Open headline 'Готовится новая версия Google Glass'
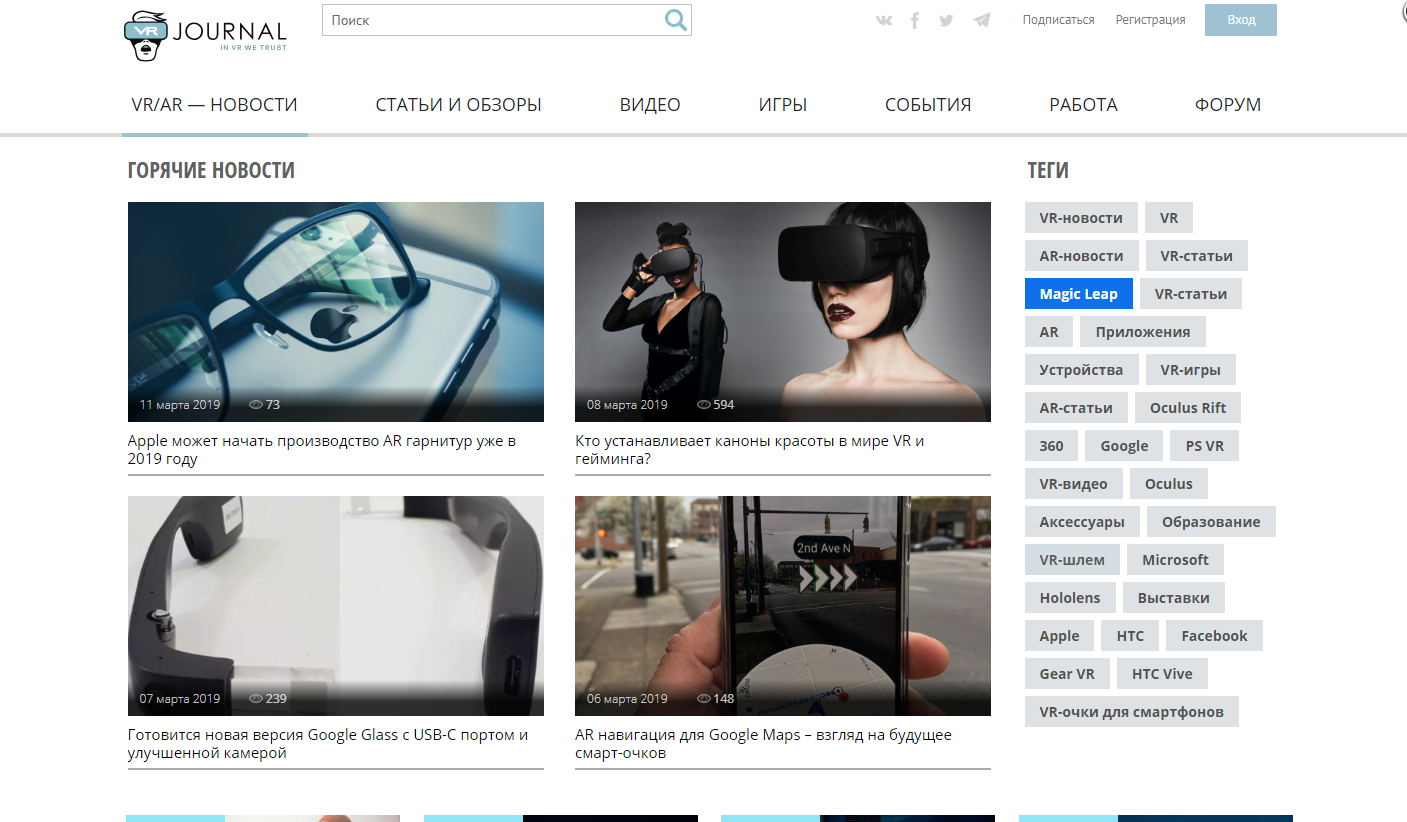Viewport: 1407px width, 822px height. tap(328, 744)
